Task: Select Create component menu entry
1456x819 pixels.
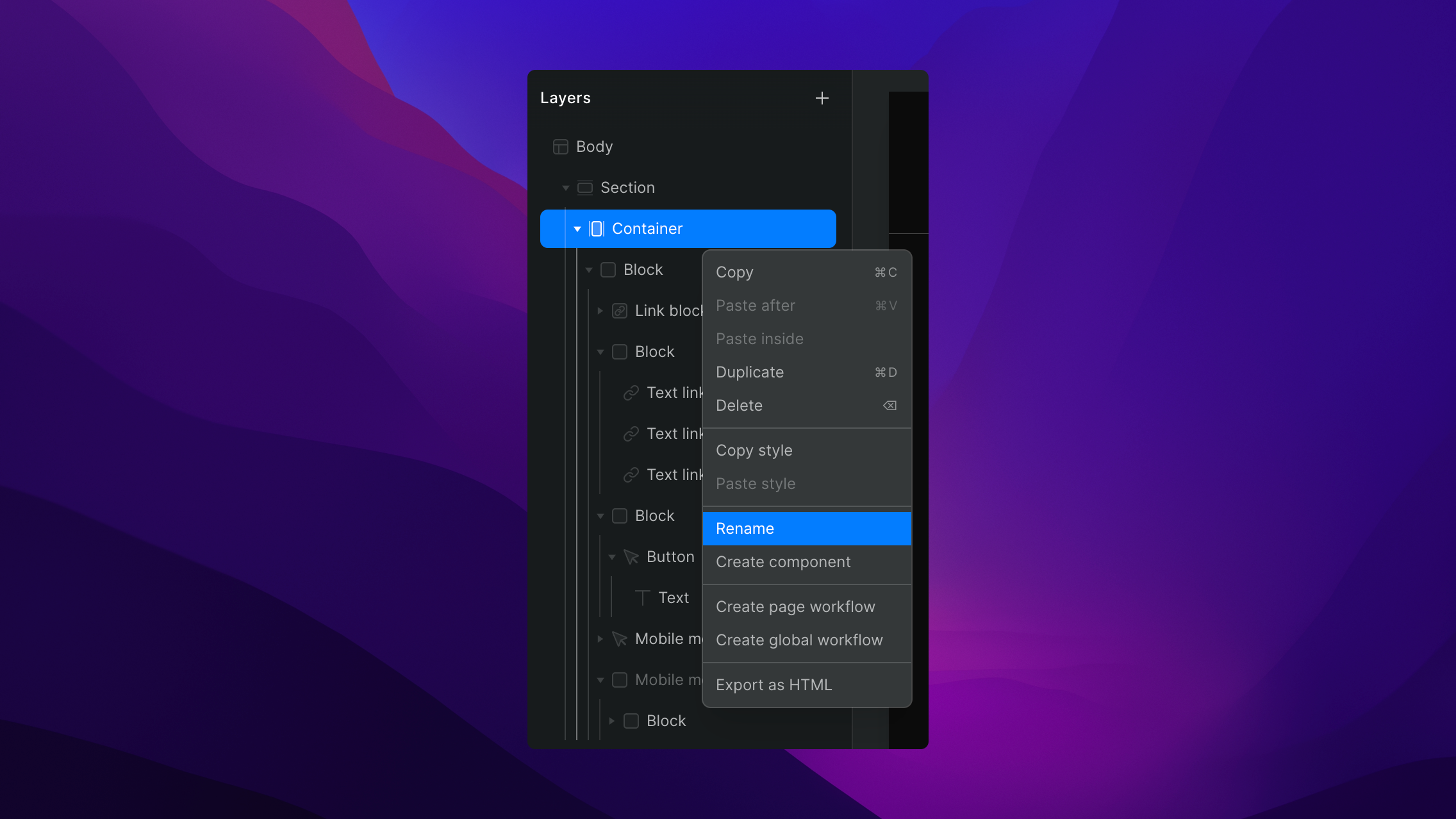Action: [x=807, y=562]
